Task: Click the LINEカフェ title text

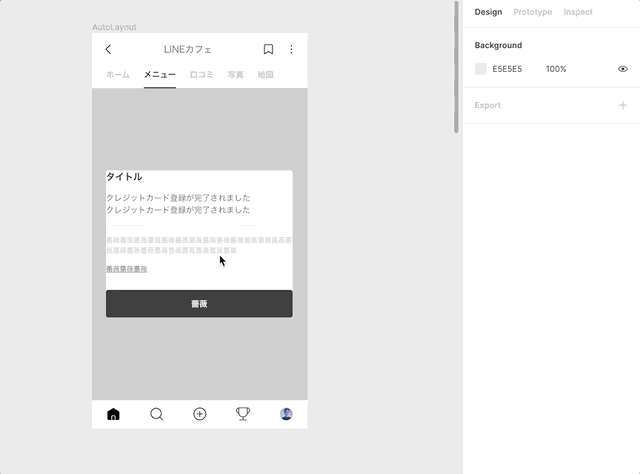Action: [188, 49]
